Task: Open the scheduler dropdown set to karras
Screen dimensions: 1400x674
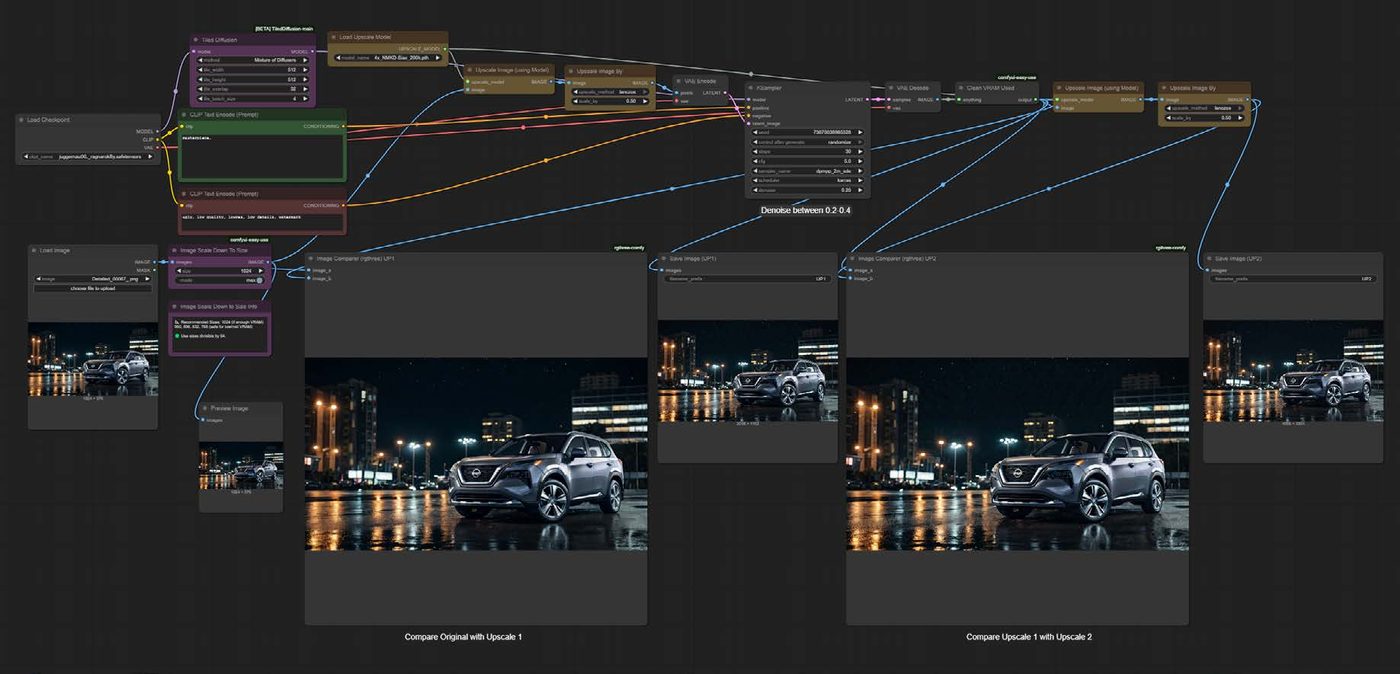Action: [808, 180]
